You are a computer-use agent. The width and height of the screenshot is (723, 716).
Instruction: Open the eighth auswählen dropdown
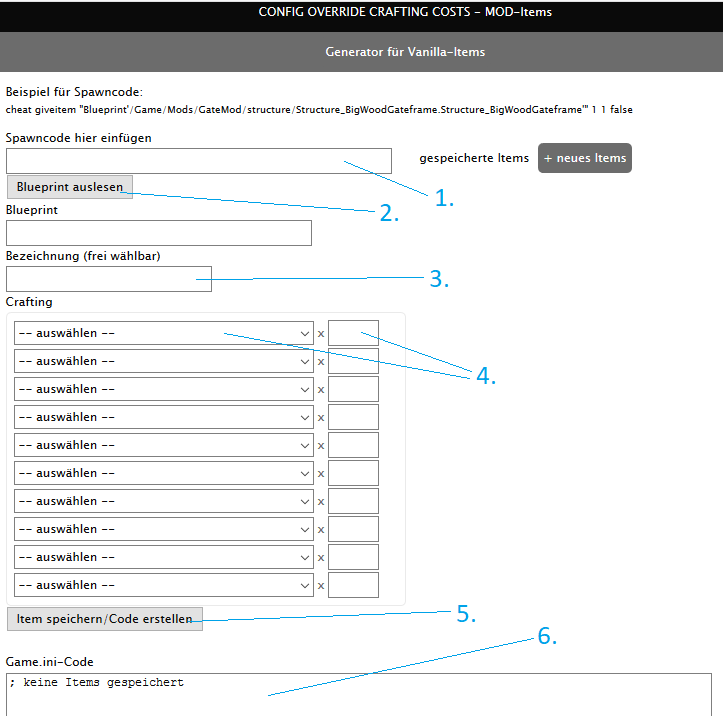click(164, 529)
